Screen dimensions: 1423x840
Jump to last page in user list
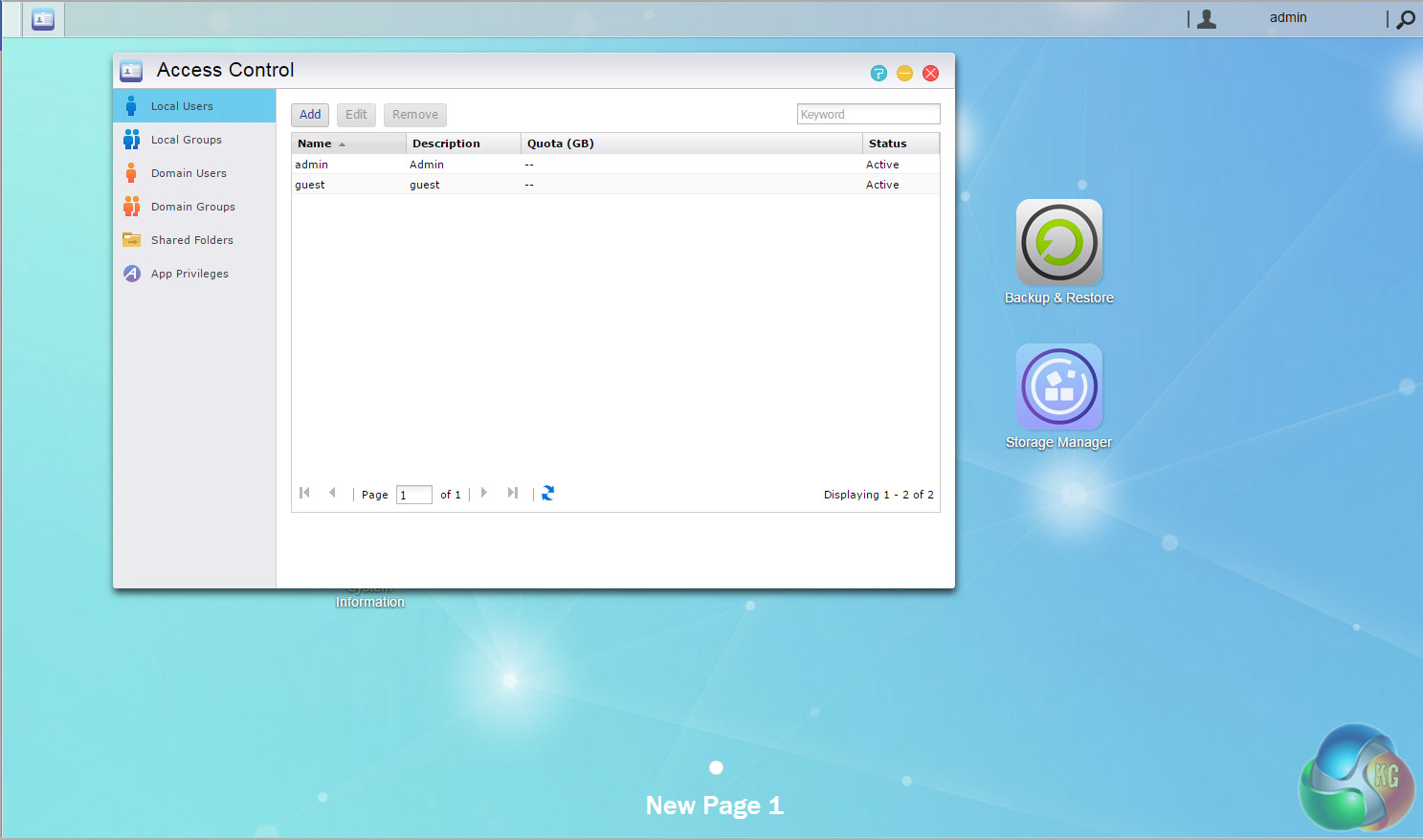513,494
